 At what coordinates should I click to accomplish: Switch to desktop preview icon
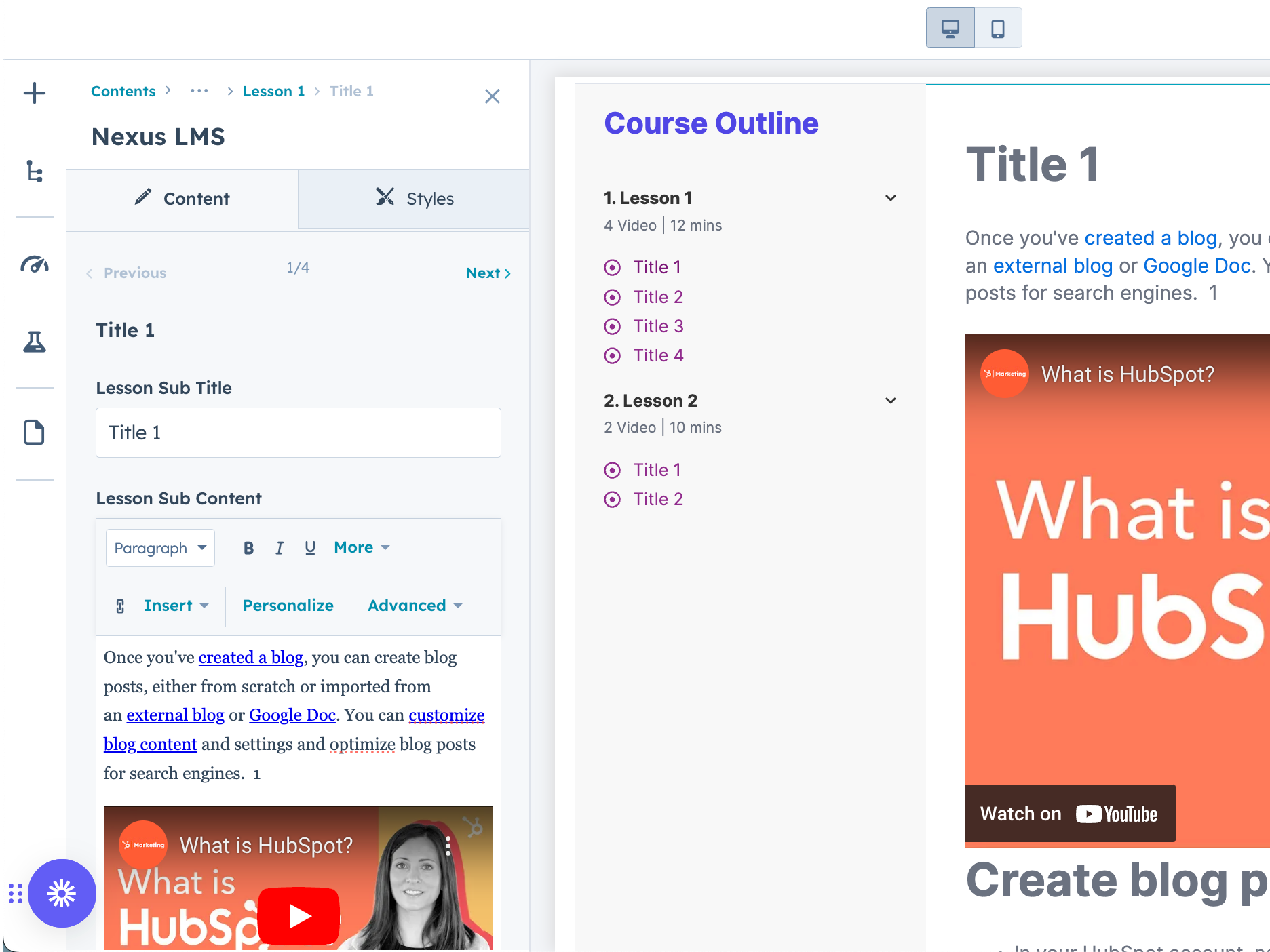(x=950, y=28)
